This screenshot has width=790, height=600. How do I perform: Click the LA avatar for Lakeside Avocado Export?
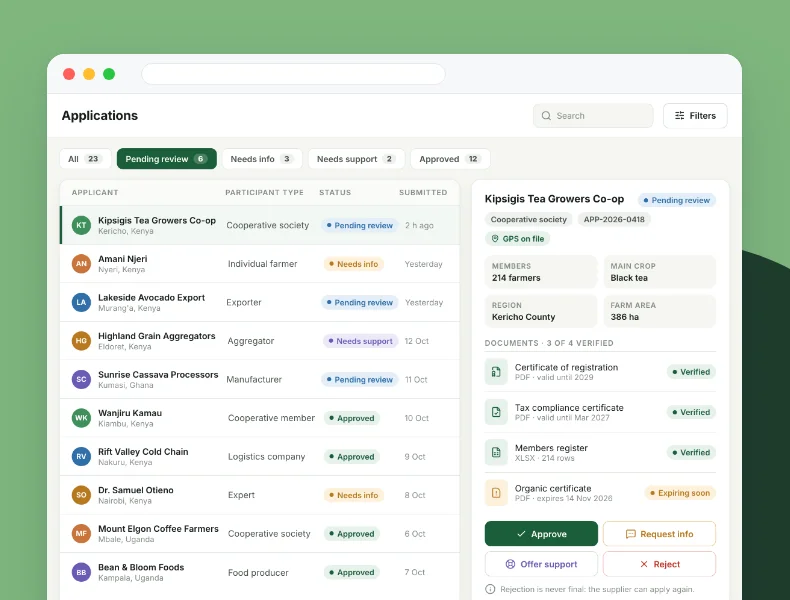click(81, 302)
